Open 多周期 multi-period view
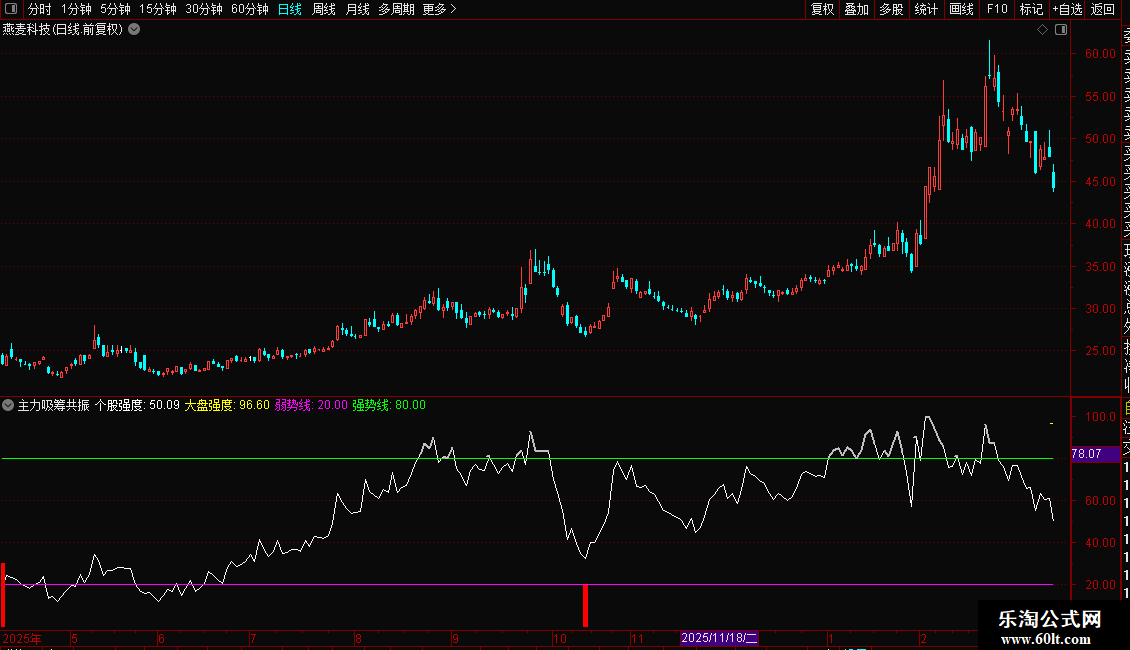1130x650 pixels. pyautogui.click(x=396, y=9)
